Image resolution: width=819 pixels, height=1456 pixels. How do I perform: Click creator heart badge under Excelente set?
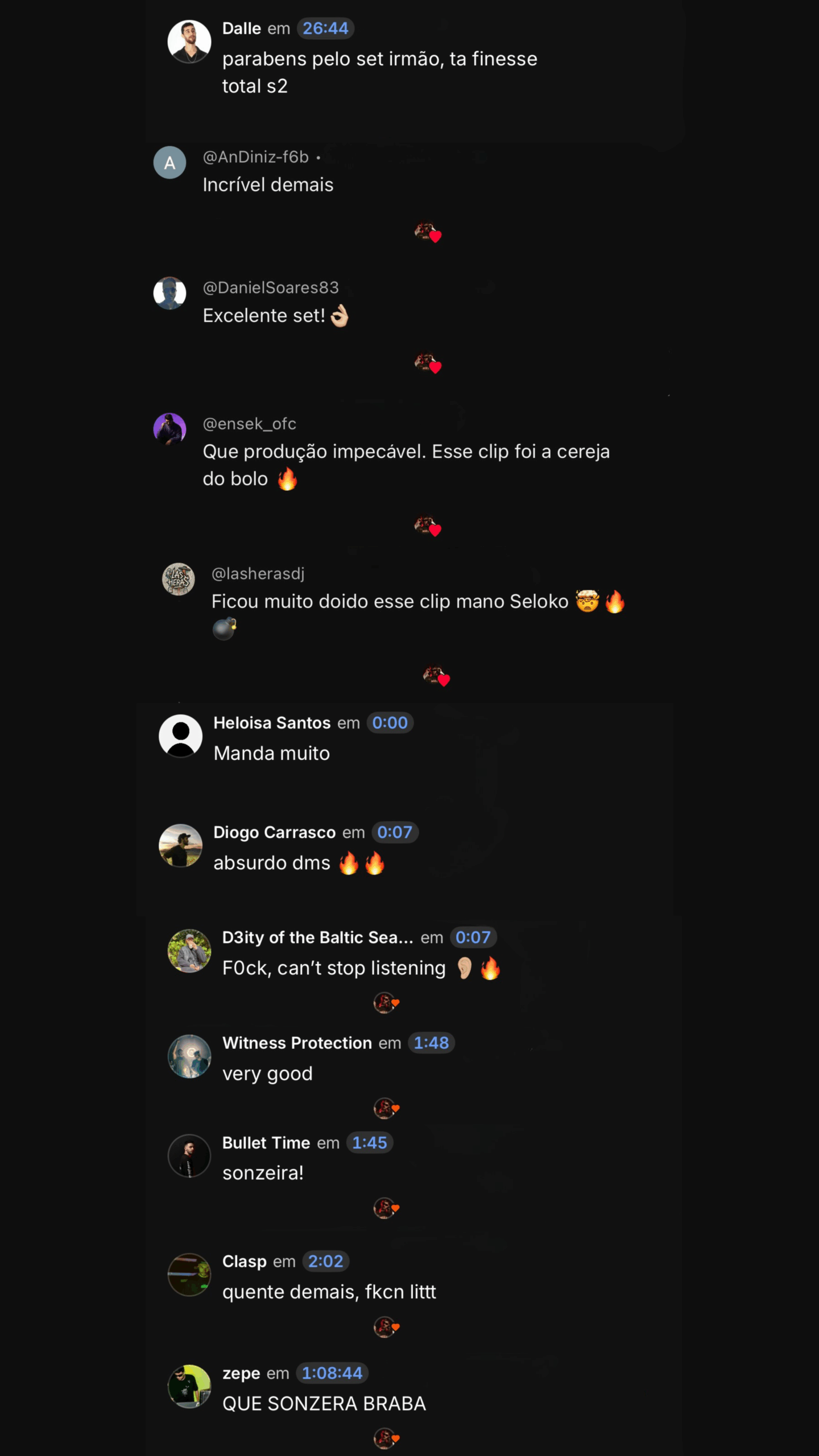(x=428, y=363)
